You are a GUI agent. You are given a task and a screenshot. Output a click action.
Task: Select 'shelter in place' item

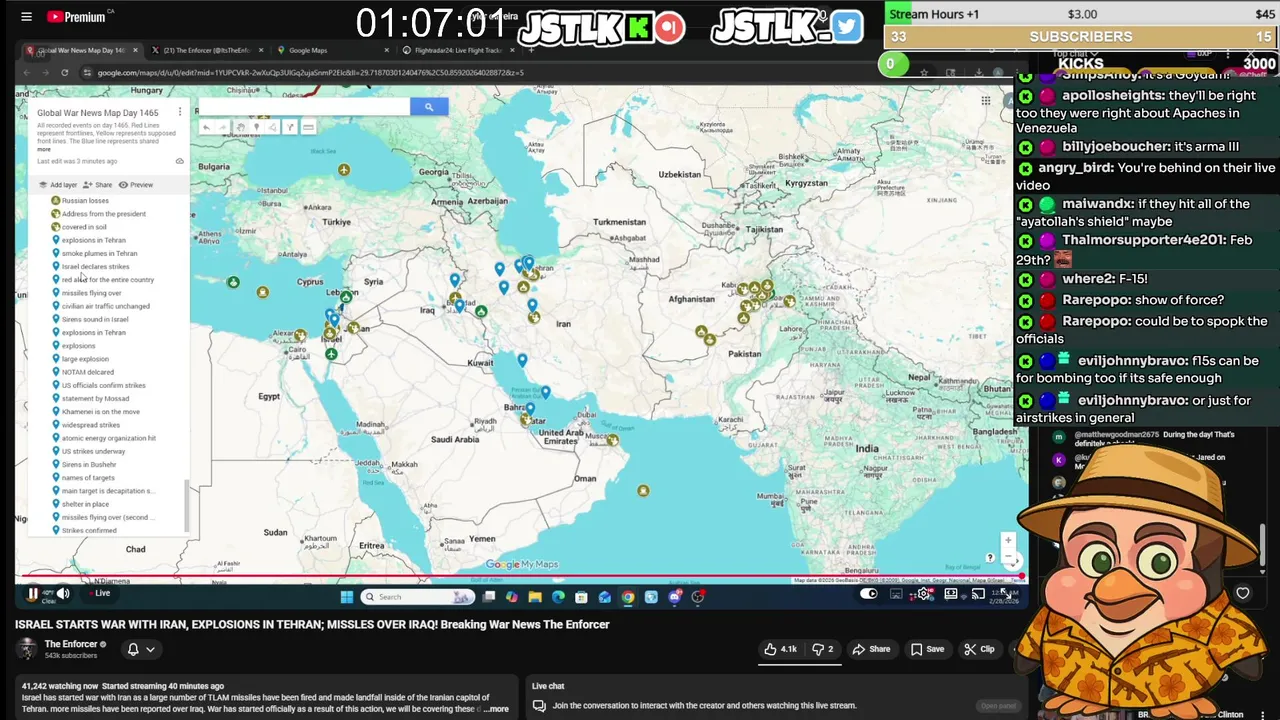85,504
